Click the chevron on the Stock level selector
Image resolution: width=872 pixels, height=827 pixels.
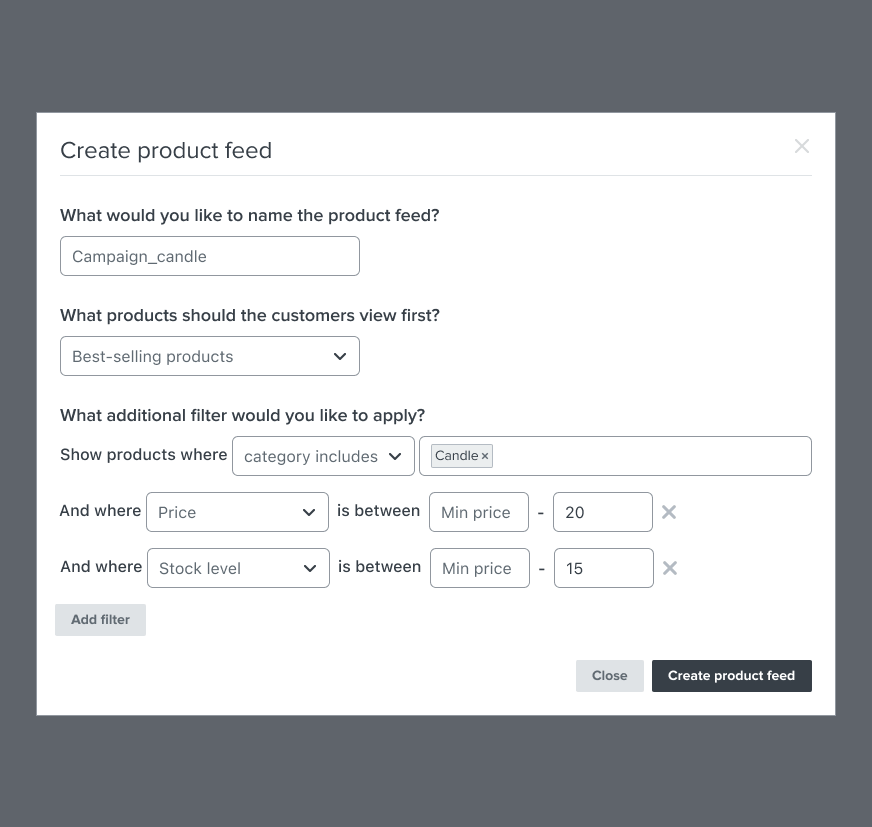pyautogui.click(x=310, y=568)
